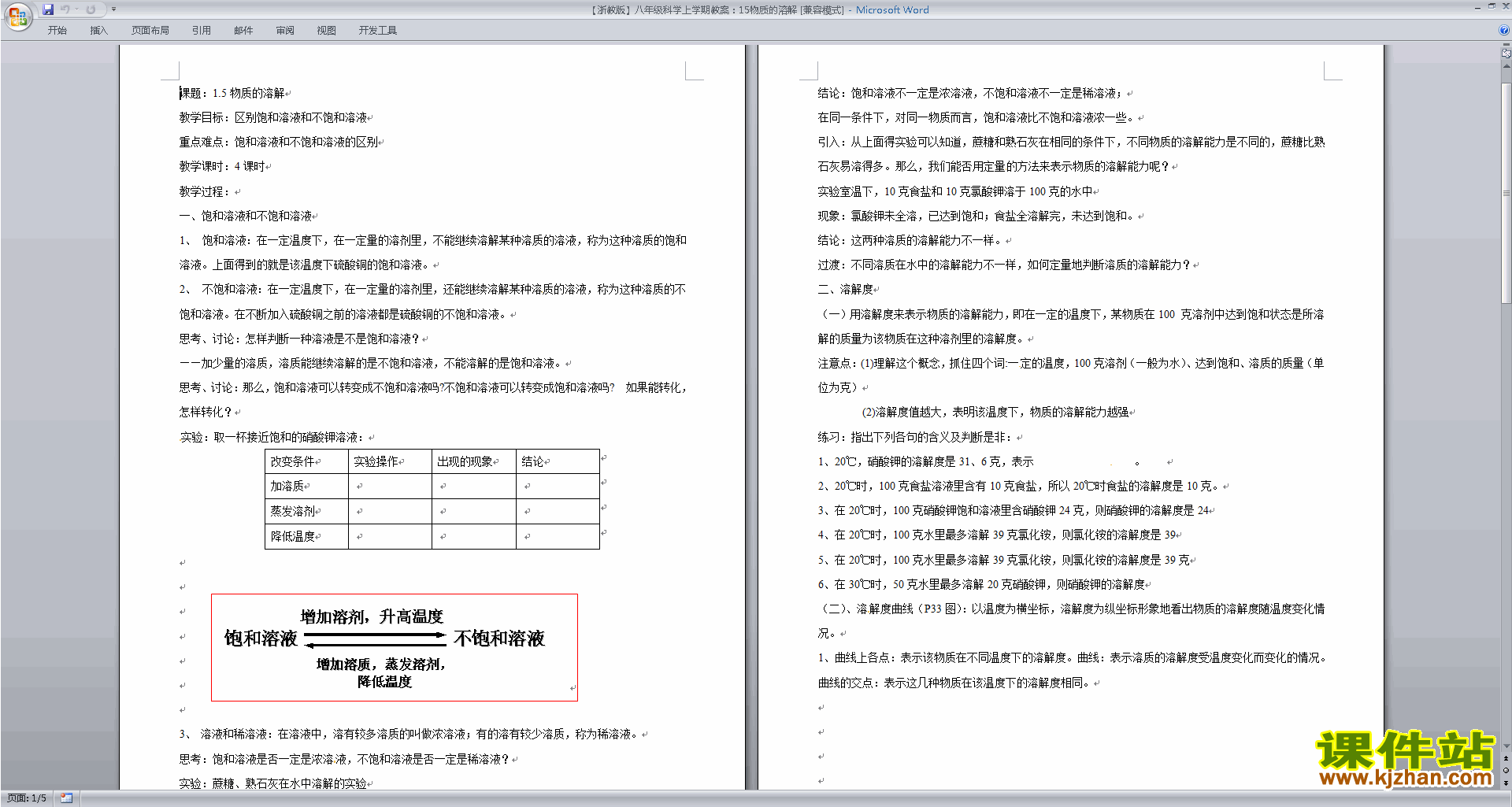The width and height of the screenshot is (1512, 807).
Task: Open Word Help via the blue question mark
Action: pyautogui.click(x=1504, y=31)
